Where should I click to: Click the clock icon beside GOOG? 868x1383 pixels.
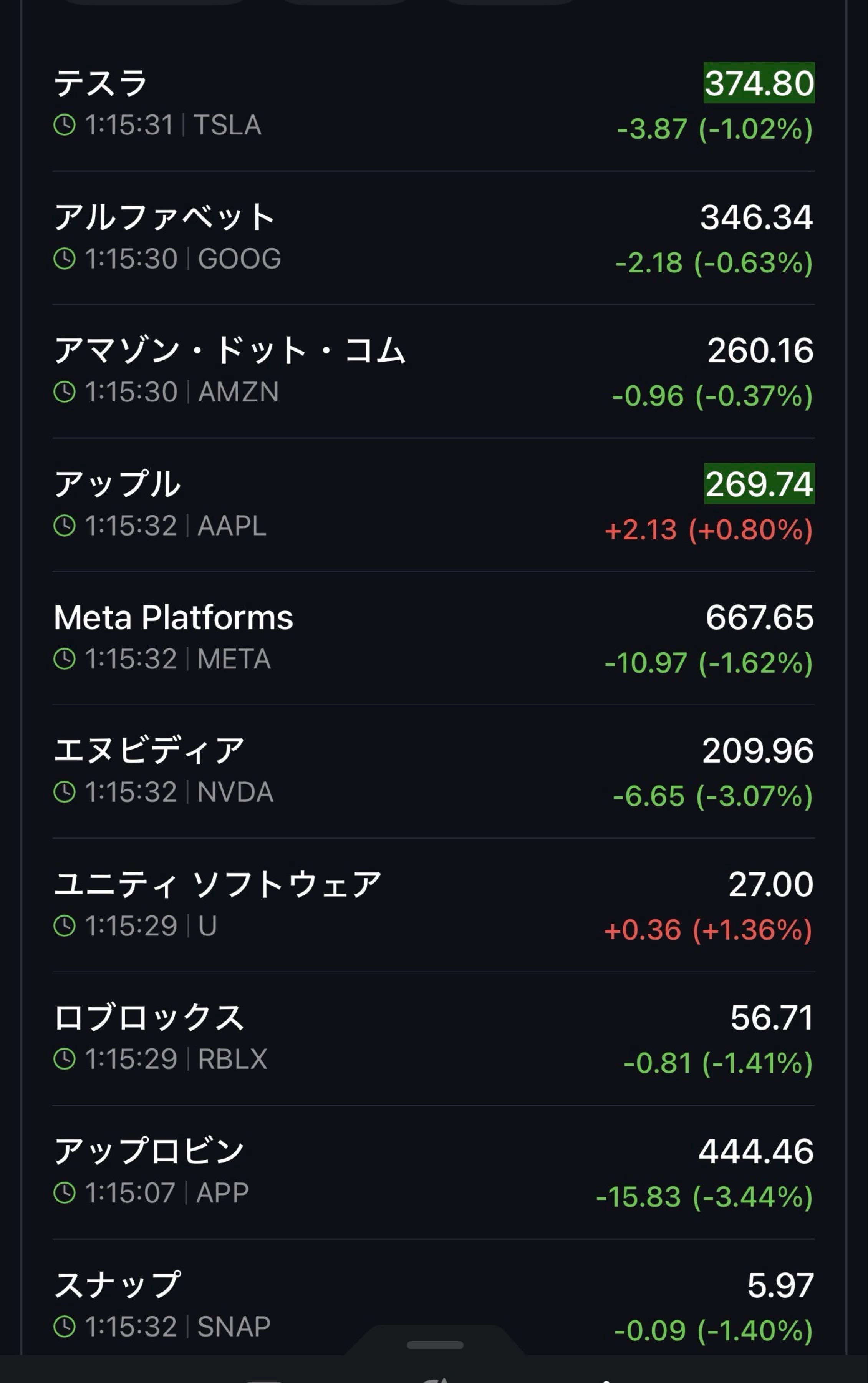64,258
